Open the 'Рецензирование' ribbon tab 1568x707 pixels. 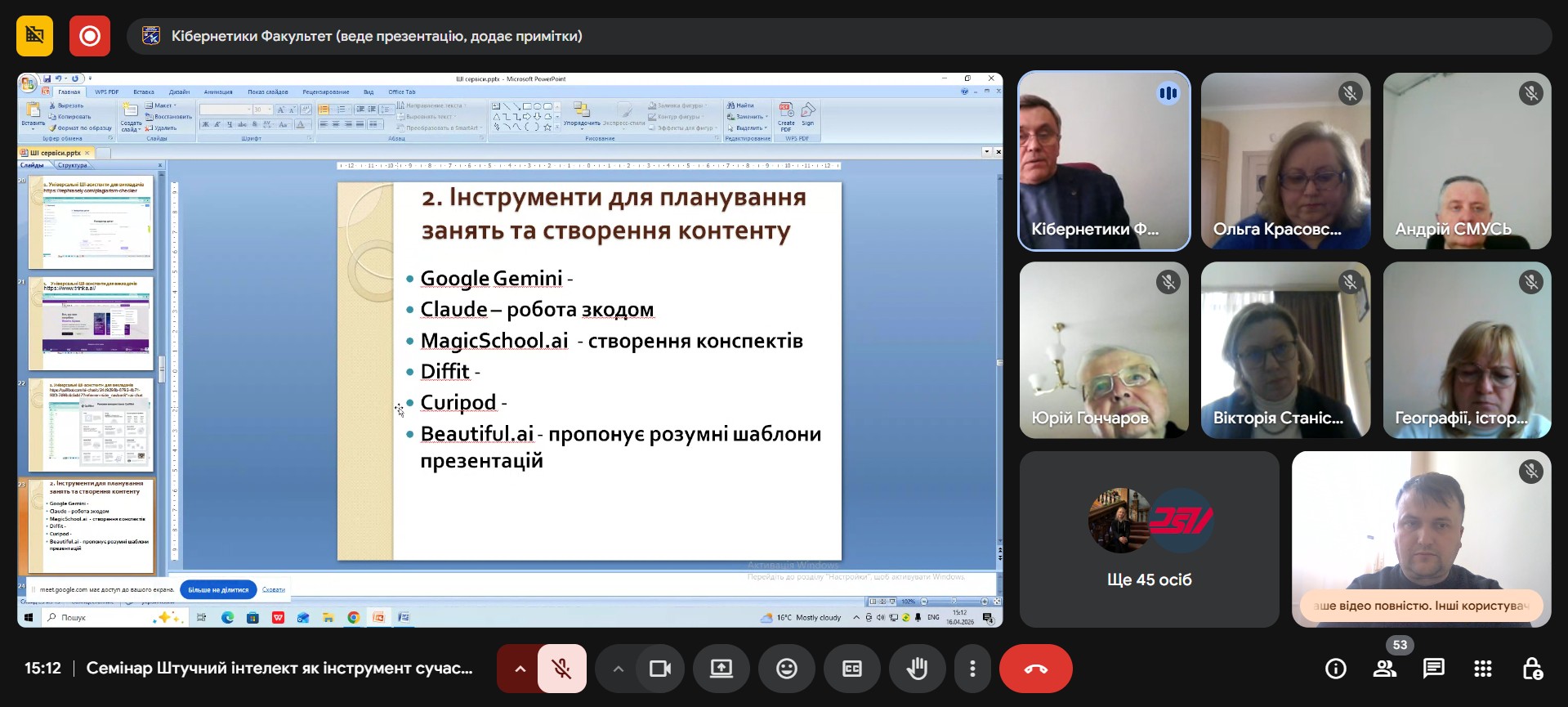tap(326, 92)
